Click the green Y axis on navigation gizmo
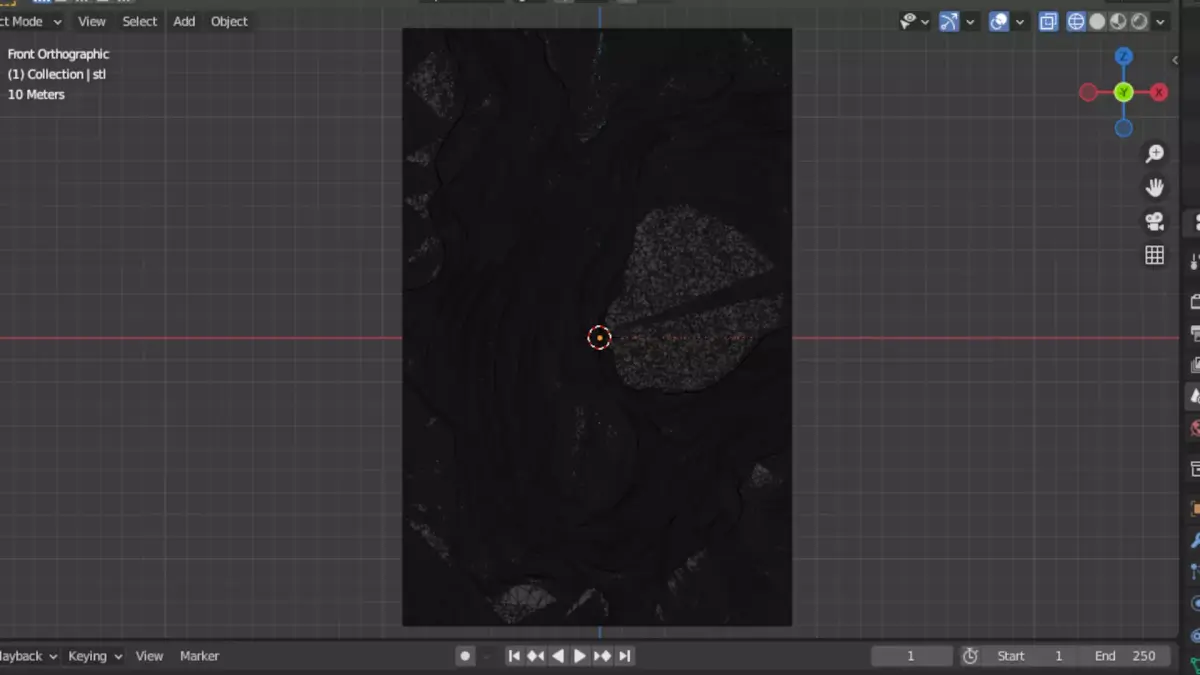Screen dimensions: 1200x675 1124,92
